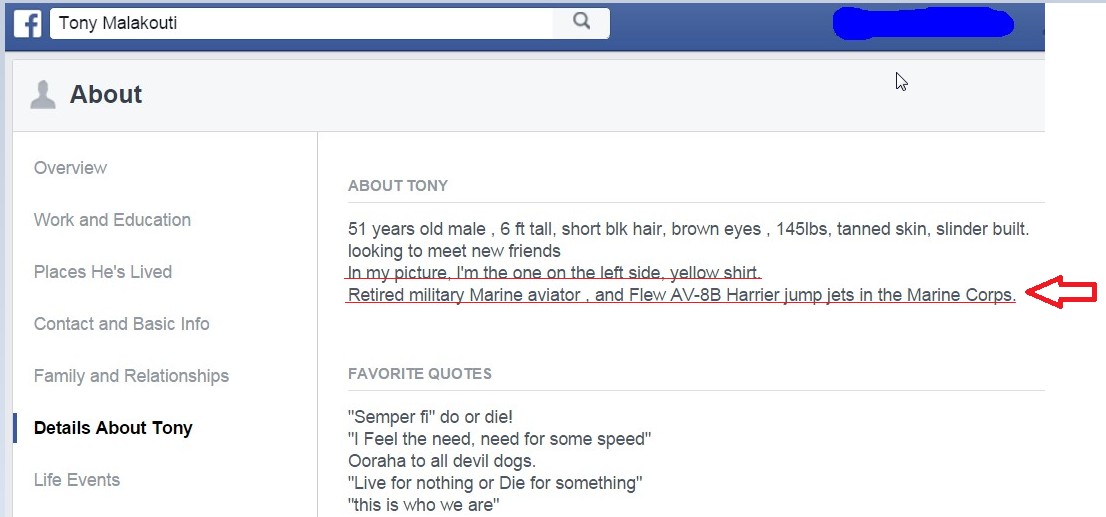This screenshot has height=517, width=1106.
Task: Click the About page heading
Action: 106,95
